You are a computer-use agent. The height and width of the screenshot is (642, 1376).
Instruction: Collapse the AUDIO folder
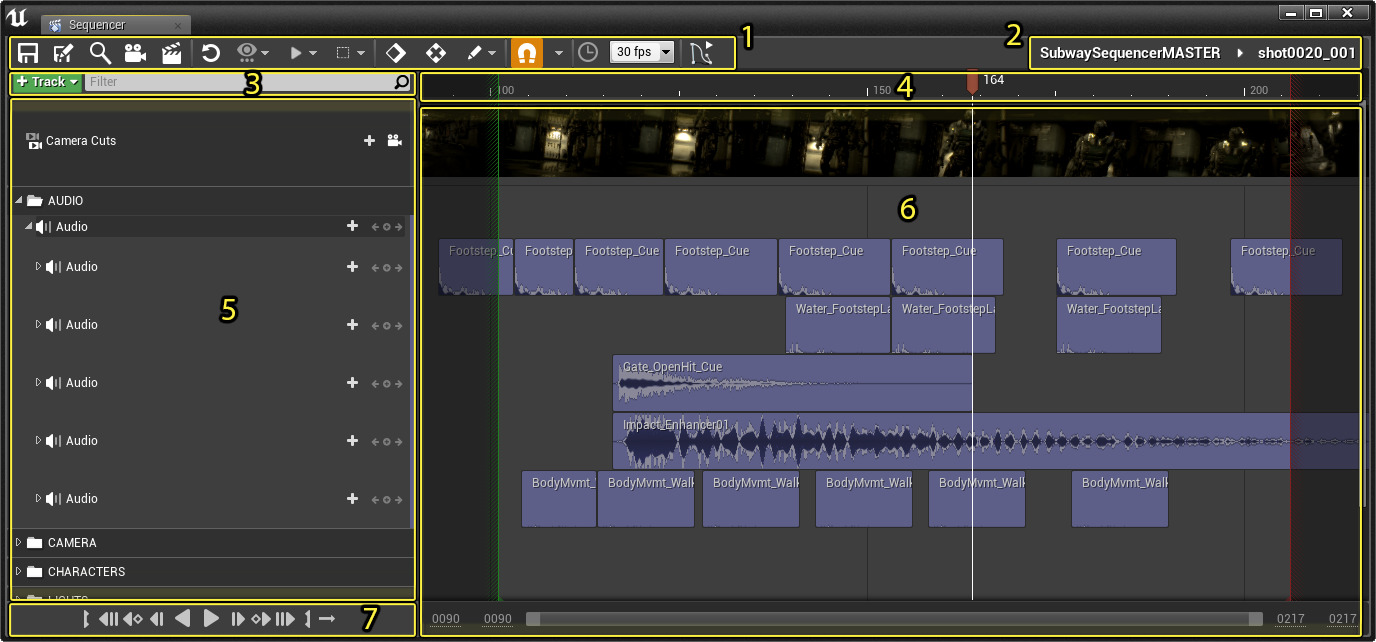click(19, 201)
